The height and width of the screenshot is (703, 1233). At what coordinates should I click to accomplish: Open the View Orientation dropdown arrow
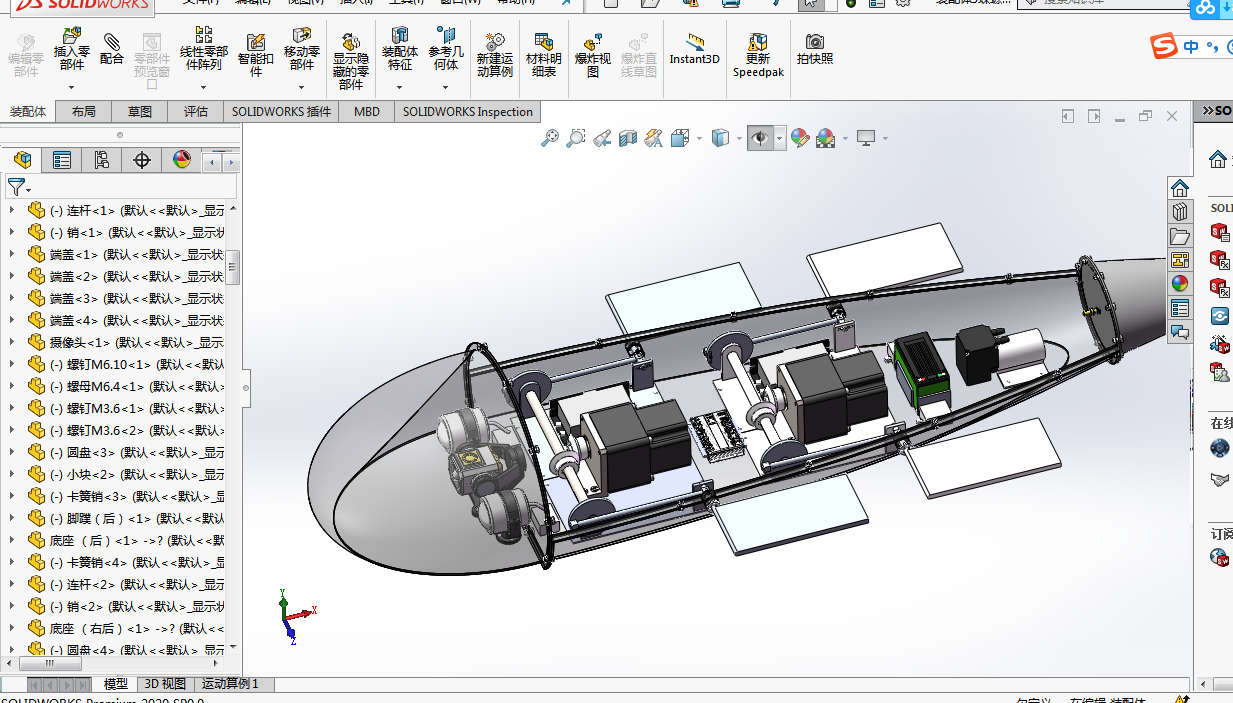[x=698, y=138]
